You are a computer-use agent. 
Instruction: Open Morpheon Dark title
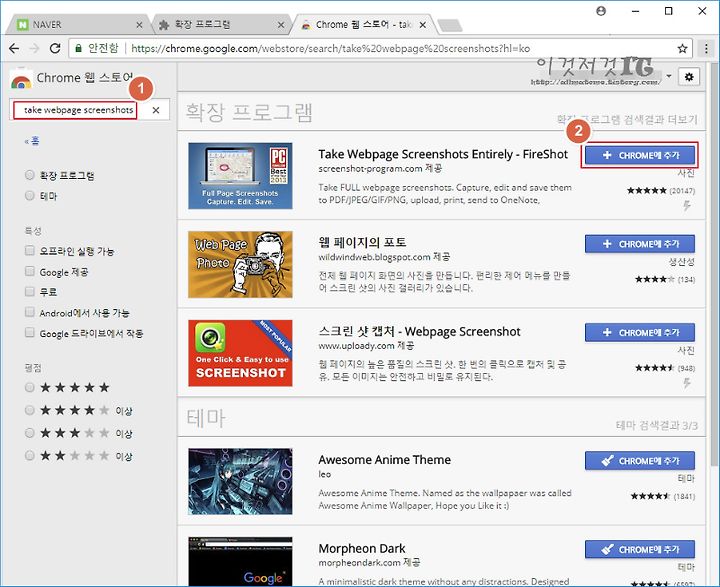tap(362, 548)
